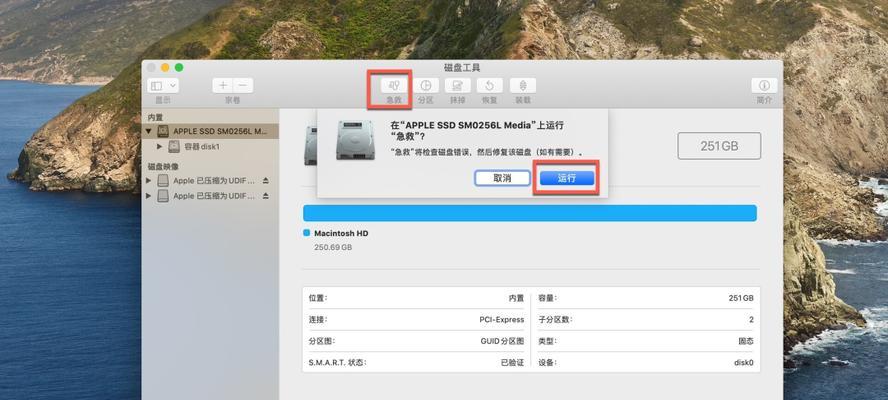Expand the first Apple UDIF image triangle
Viewport: 888px width, 400px height.
pos(149,181)
